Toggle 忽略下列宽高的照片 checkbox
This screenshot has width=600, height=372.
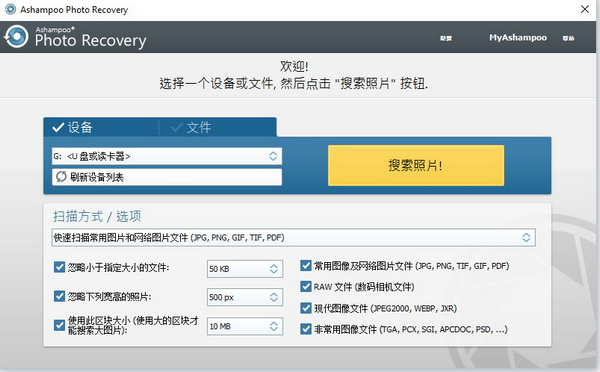coord(59,296)
